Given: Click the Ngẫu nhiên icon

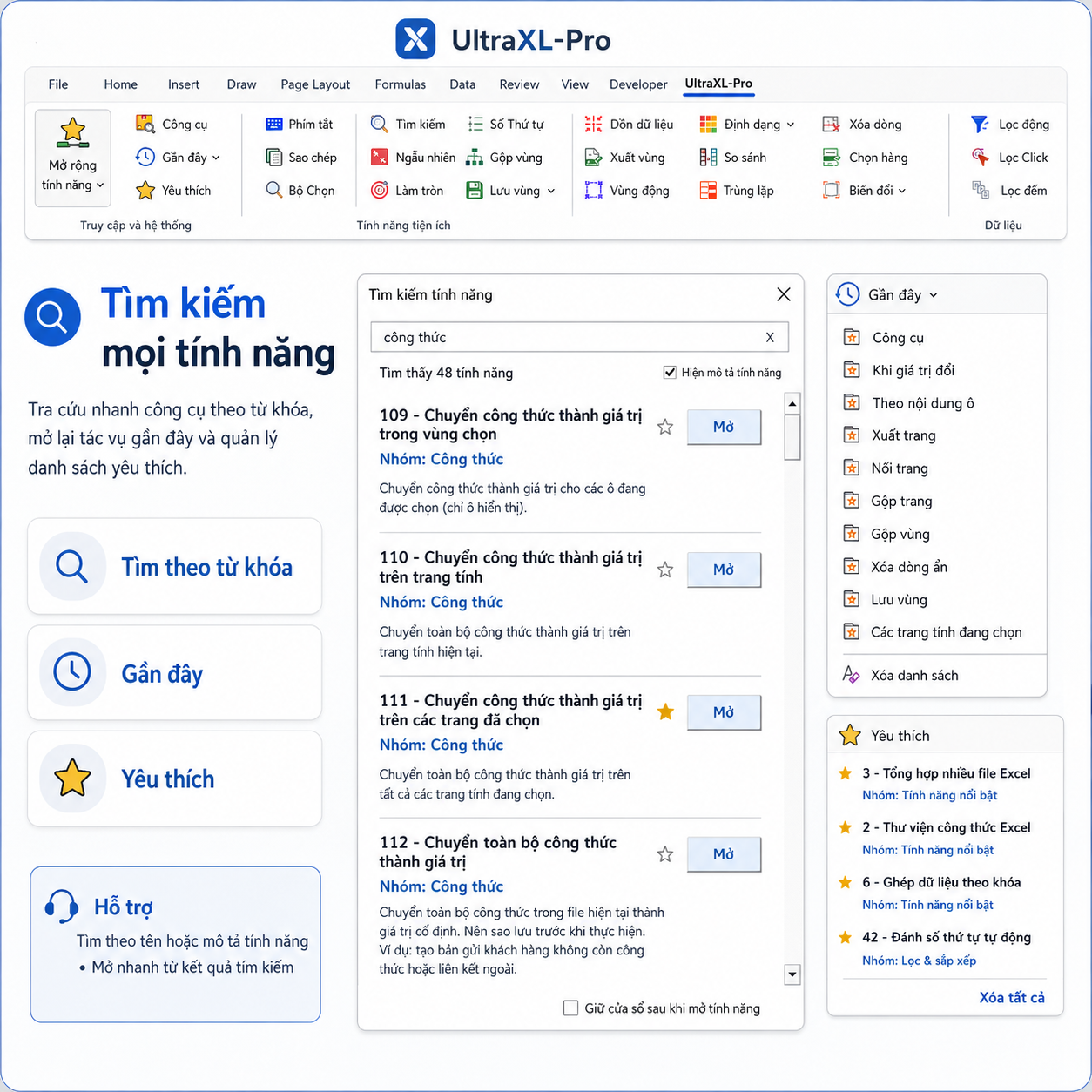Looking at the screenshot, I should coord(379,157).
